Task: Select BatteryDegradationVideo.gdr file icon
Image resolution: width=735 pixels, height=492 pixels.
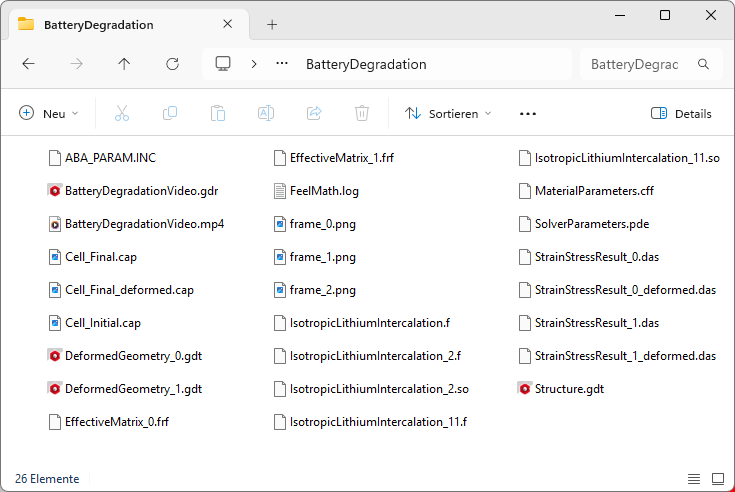Action: (x=55, y=191)
